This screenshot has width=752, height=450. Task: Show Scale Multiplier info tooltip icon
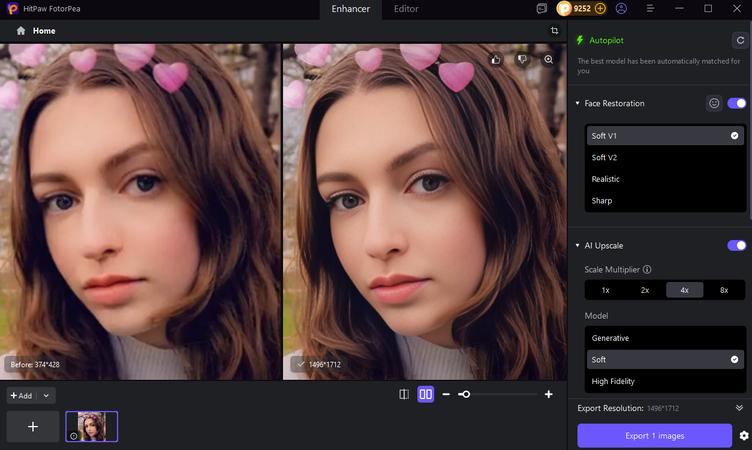647,270
